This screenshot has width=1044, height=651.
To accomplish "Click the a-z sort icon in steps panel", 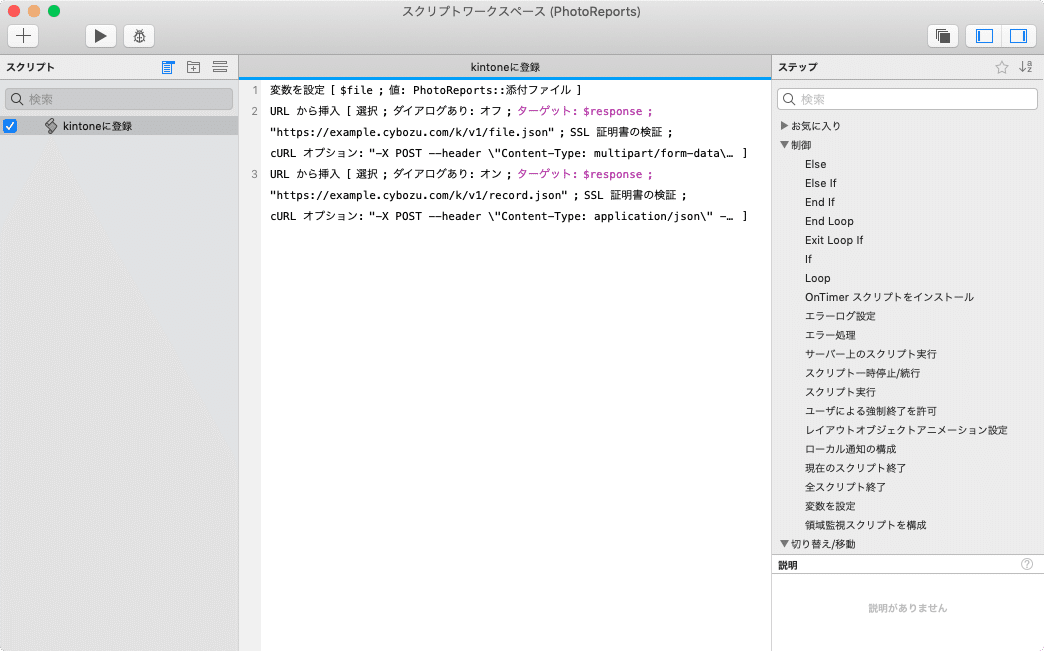I will pyautogui.click(x=1025, y=67).
